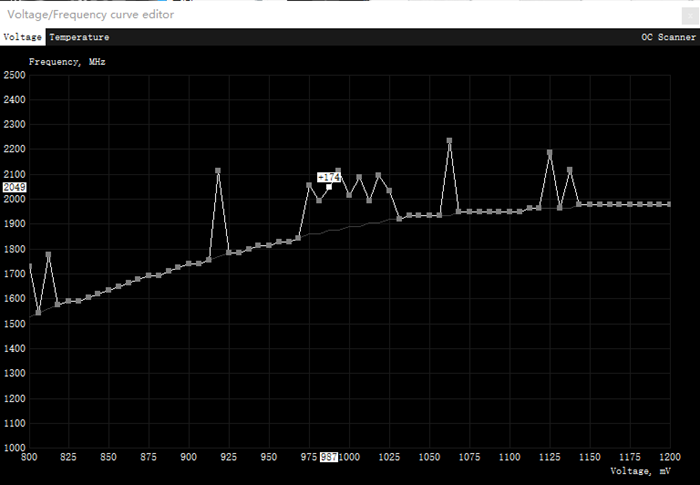700x485 pixels.
Task: Select the curve point at 975 mV
Action: [x=309, y=184]
